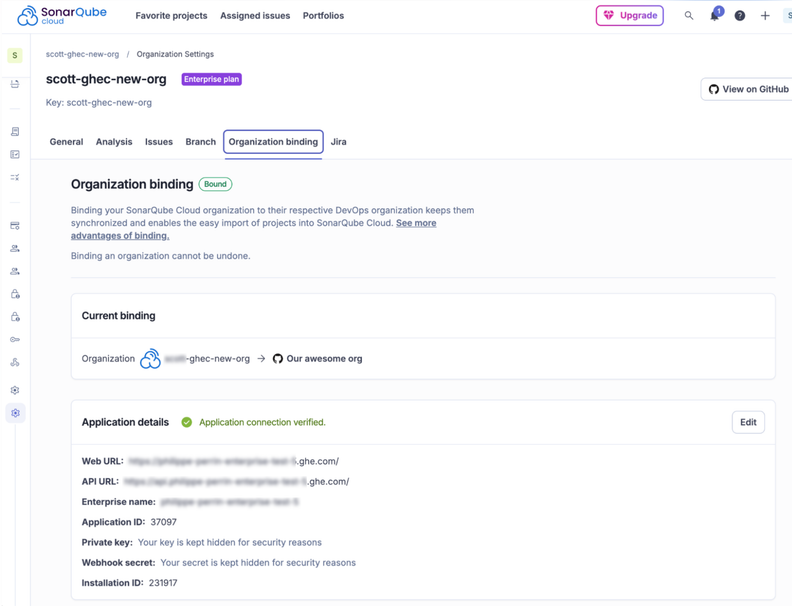Click the blurred Enterprise name value
The image size is (792, 606).
coord(230,502)
